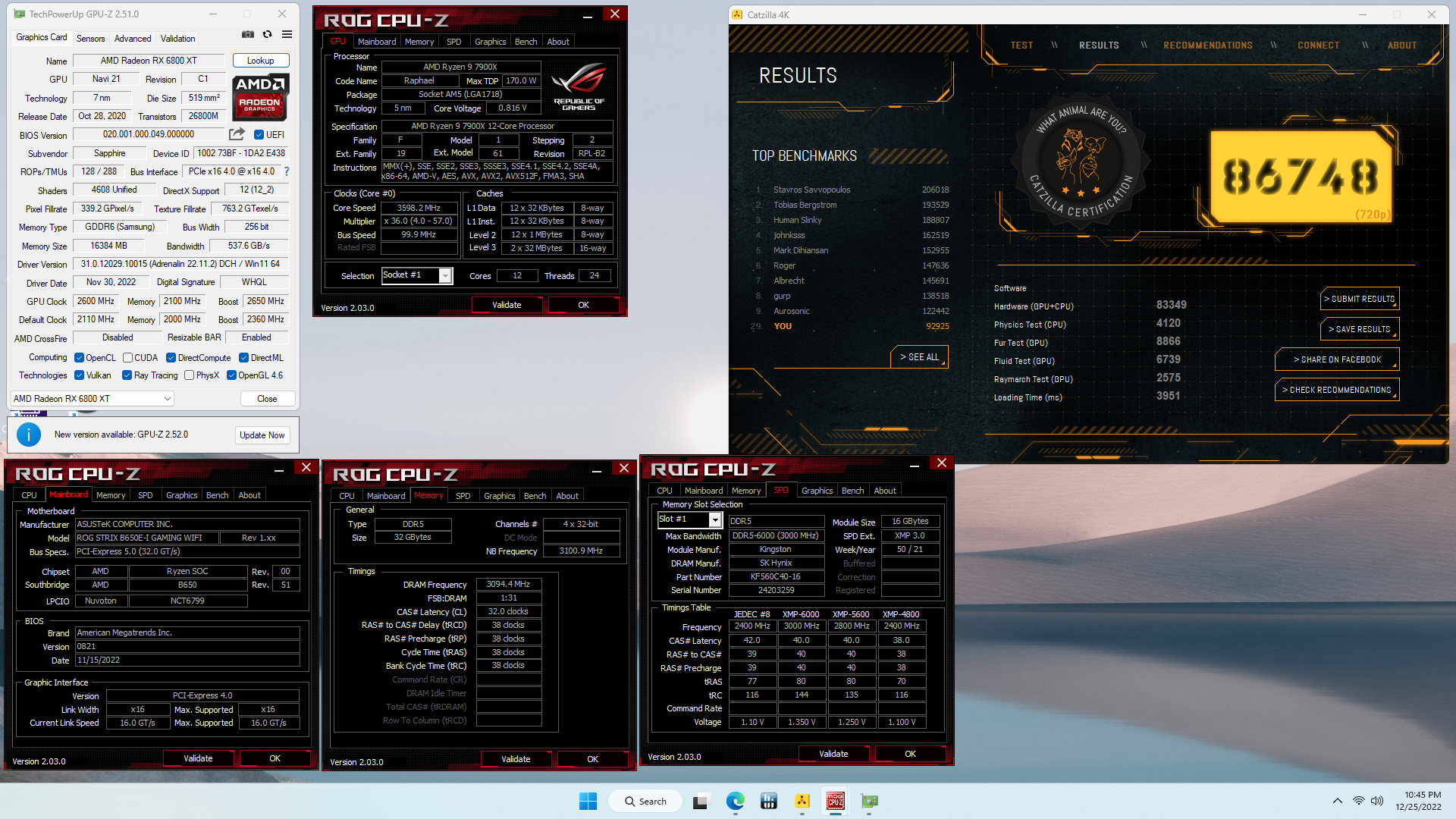
Task: Switch to Advanced tab in GPU-Z
Action: click(x=133, y=39)
